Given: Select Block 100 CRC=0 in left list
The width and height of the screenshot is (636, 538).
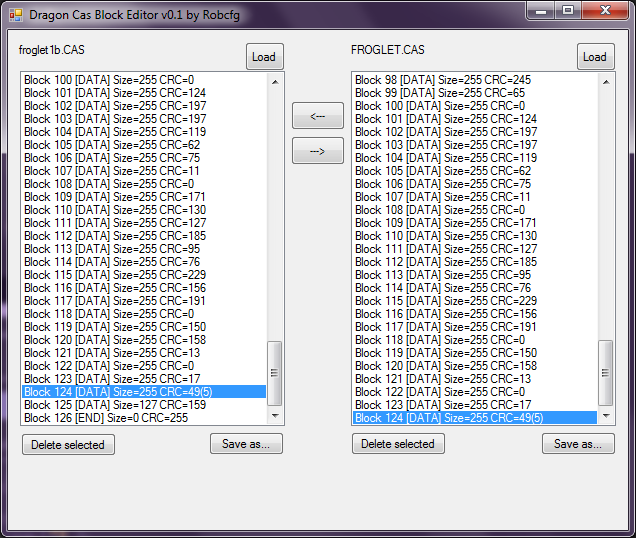Looking at the screenshot, I should [x=108, y=80].
